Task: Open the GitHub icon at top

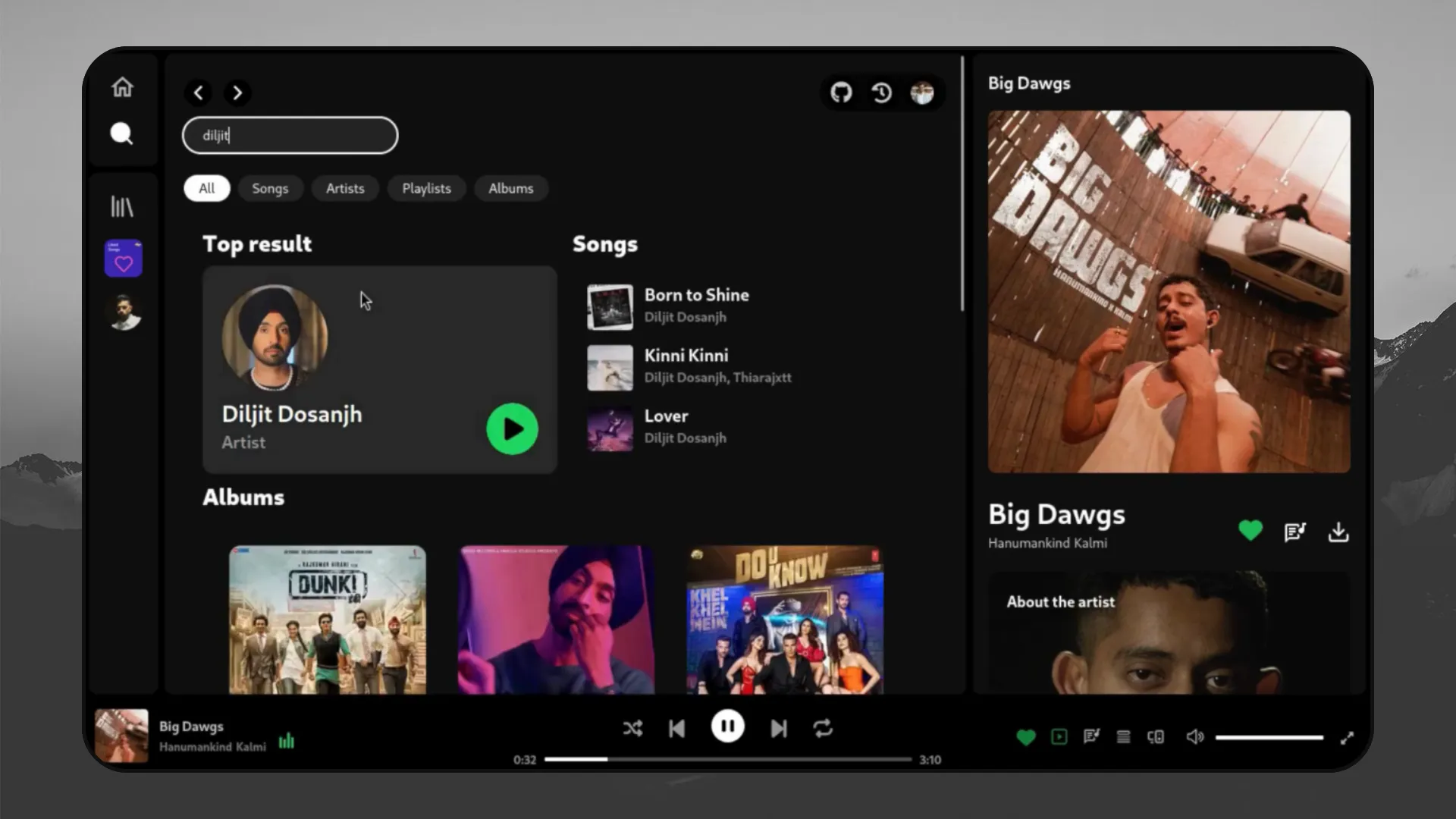Action: 841,93
